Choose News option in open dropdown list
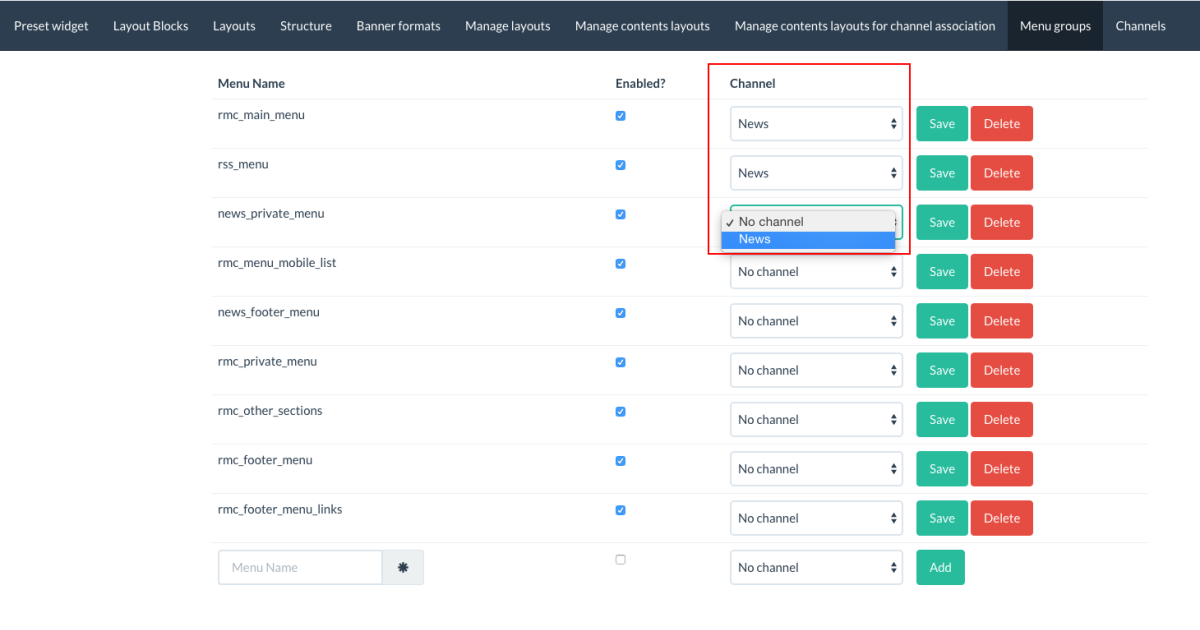This screenshot has height=630, width=1200. [807, 240]
